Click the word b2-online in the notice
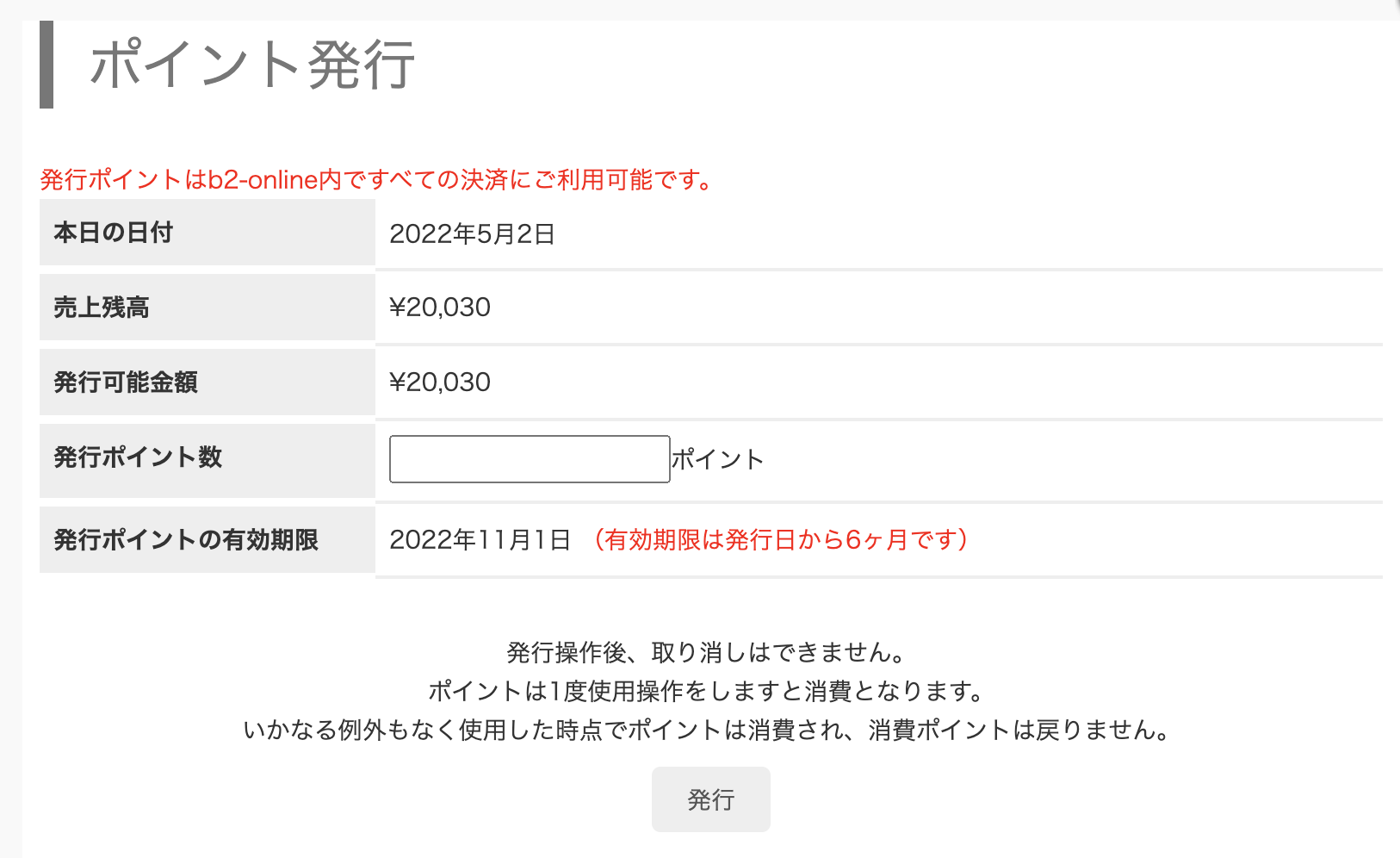The image size is (1400, 858). tap(263, 180)
